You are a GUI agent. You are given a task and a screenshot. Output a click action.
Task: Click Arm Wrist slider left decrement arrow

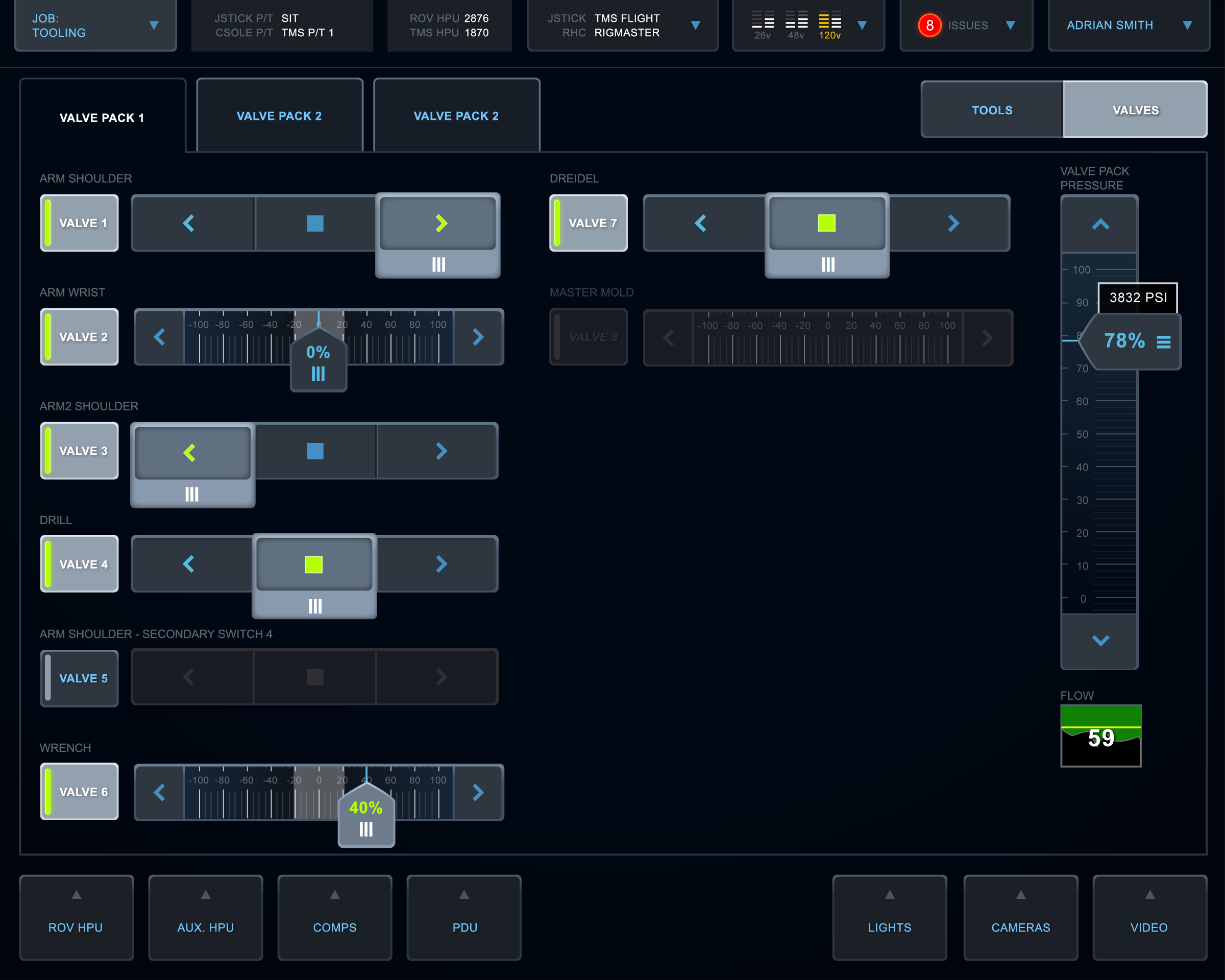(x=160, y=337)
